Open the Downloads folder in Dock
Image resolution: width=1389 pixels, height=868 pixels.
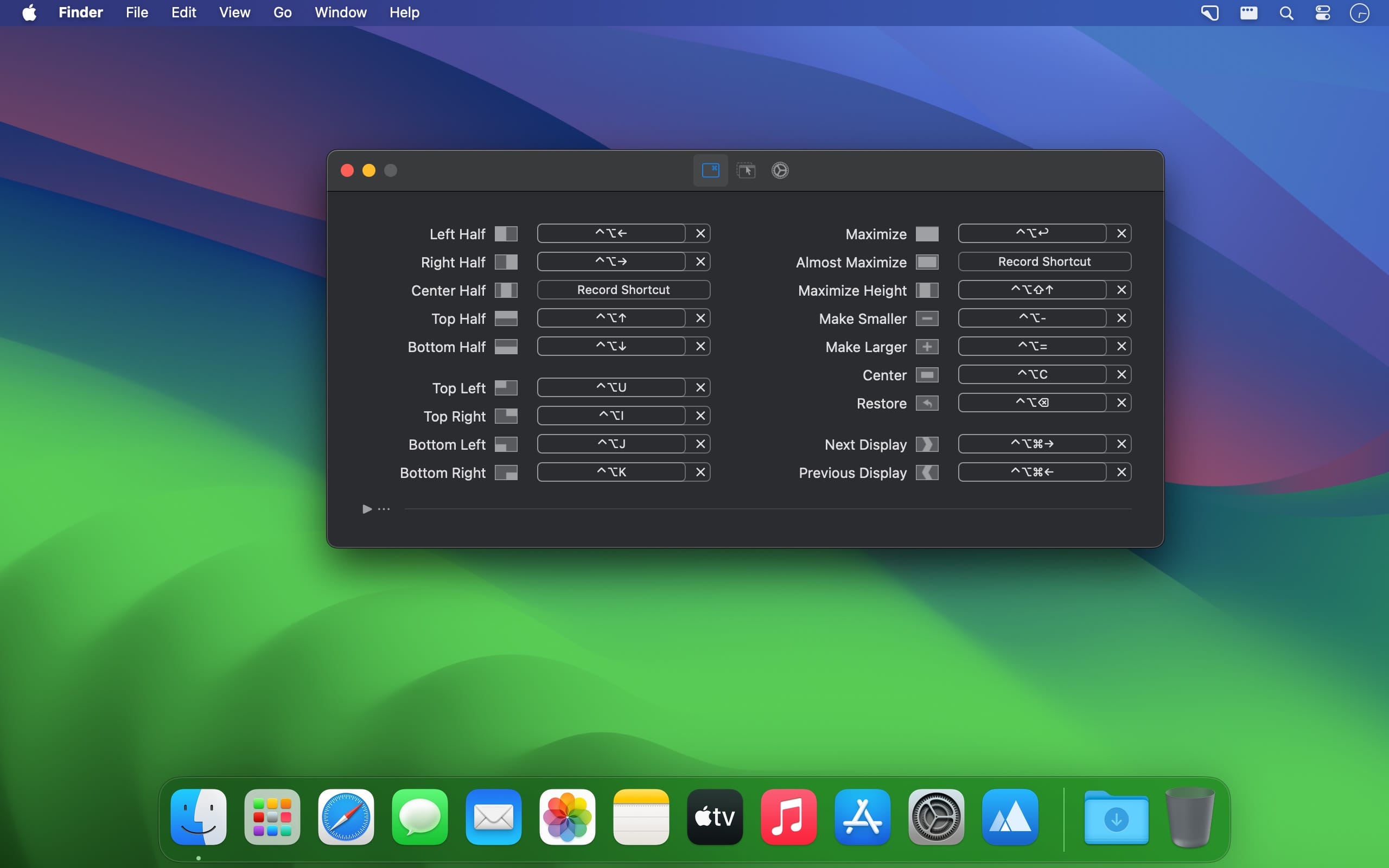tap(1116, 818)
